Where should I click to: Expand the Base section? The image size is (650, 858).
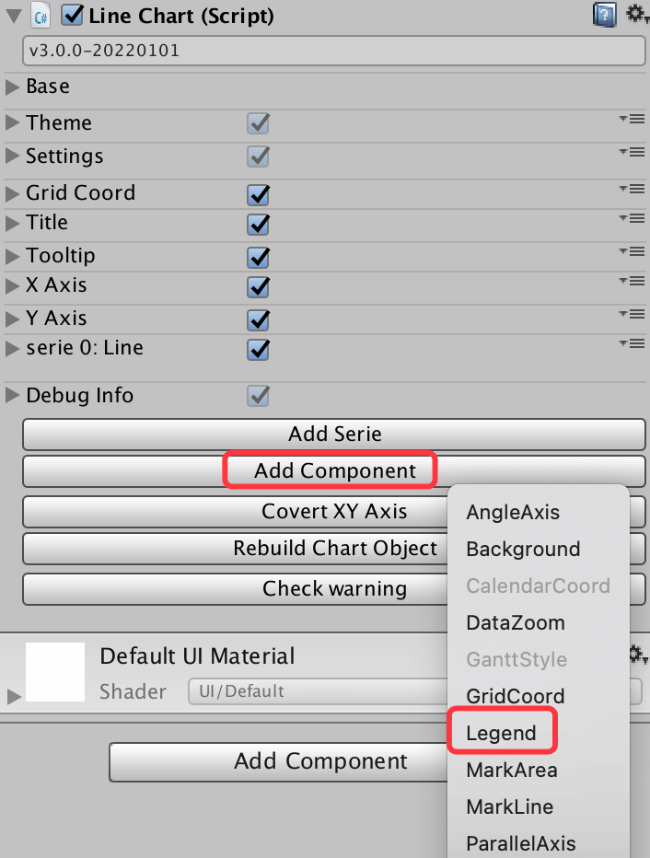click(13, 87)
